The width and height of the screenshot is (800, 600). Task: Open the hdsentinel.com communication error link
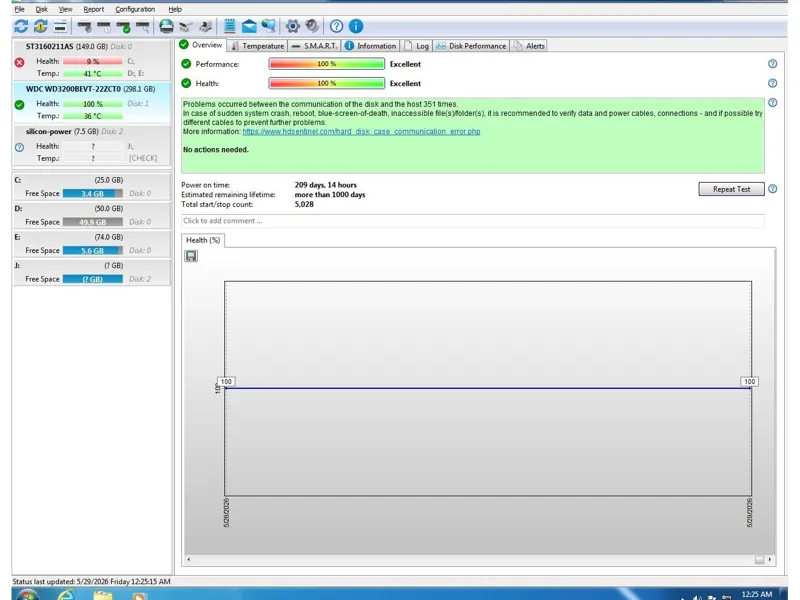(x=361, y=132)
